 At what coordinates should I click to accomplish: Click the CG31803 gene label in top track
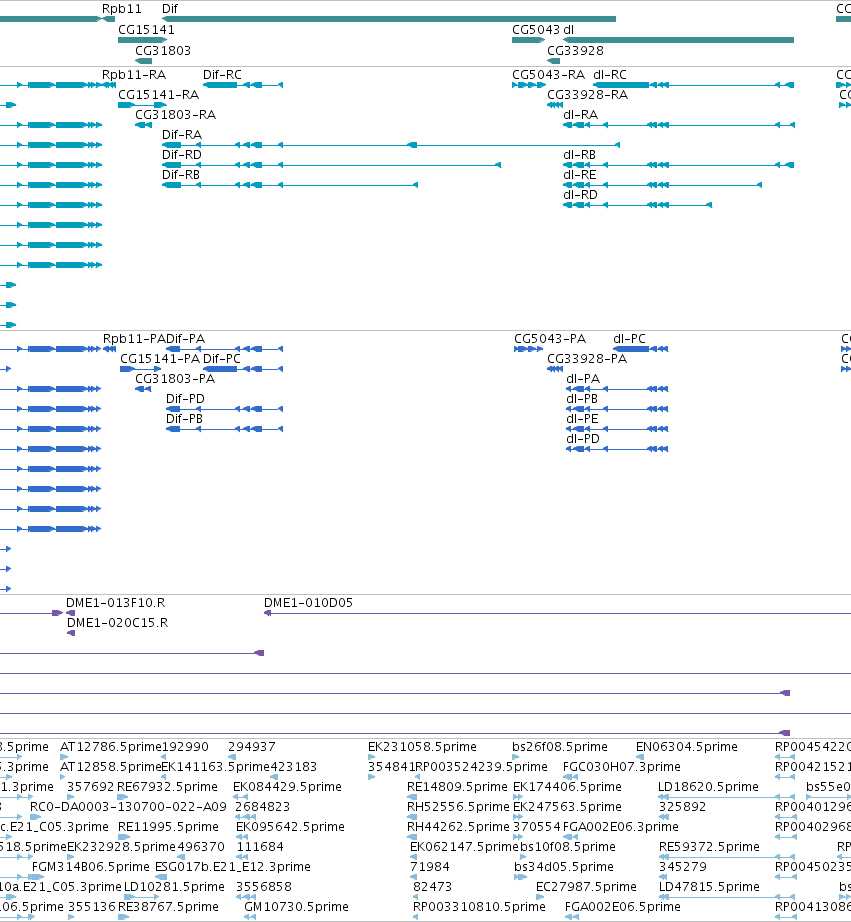tap(163, 51)
